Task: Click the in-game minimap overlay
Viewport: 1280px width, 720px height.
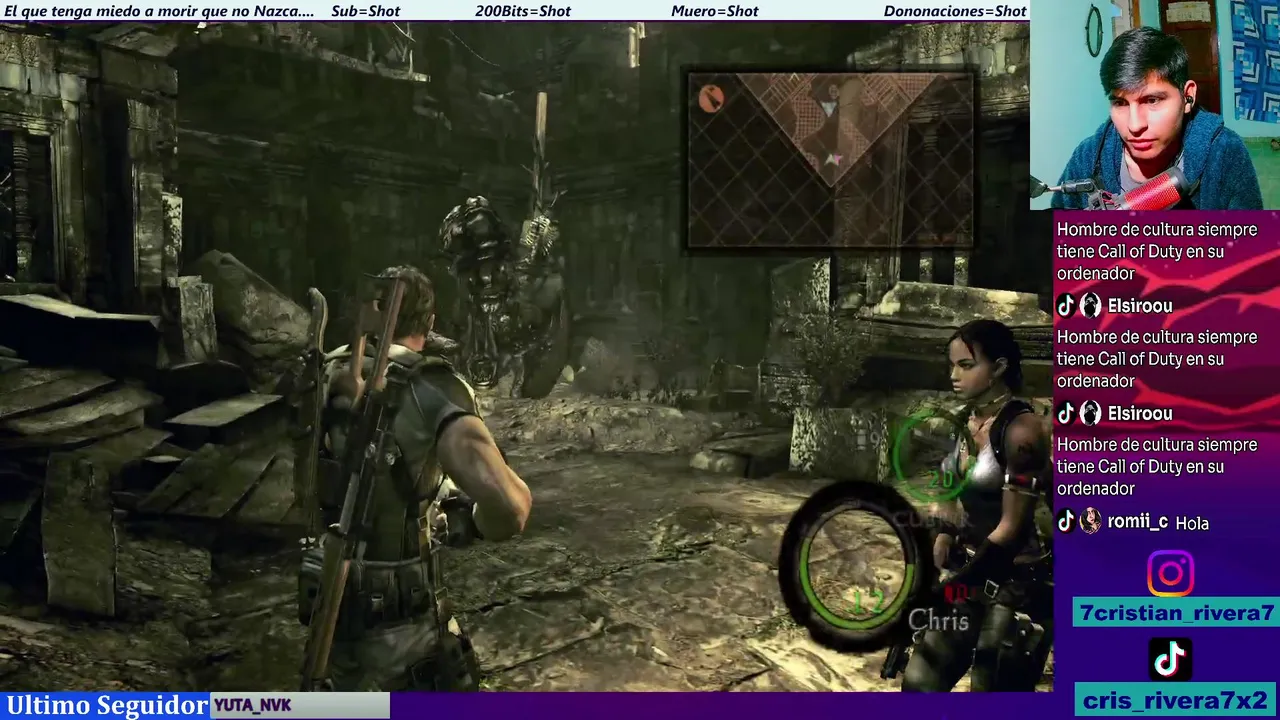Action: [x=831, y=158]
